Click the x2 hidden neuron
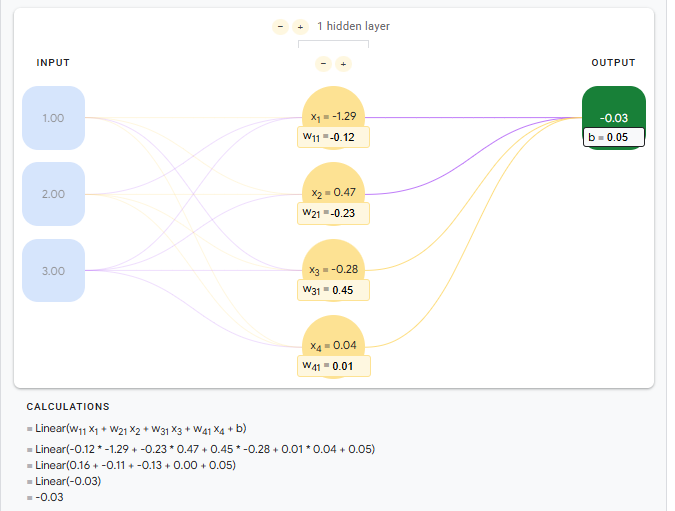This screenshot has height=511, width=675. pos(333,186)
